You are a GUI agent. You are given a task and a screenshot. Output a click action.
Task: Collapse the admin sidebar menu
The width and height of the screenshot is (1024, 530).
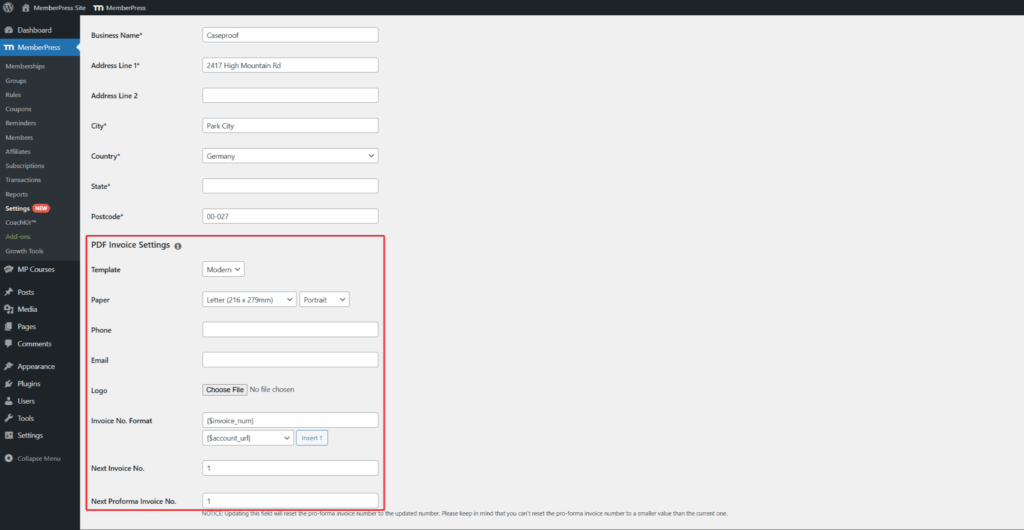pyautogui.click(x=38, y=458)
